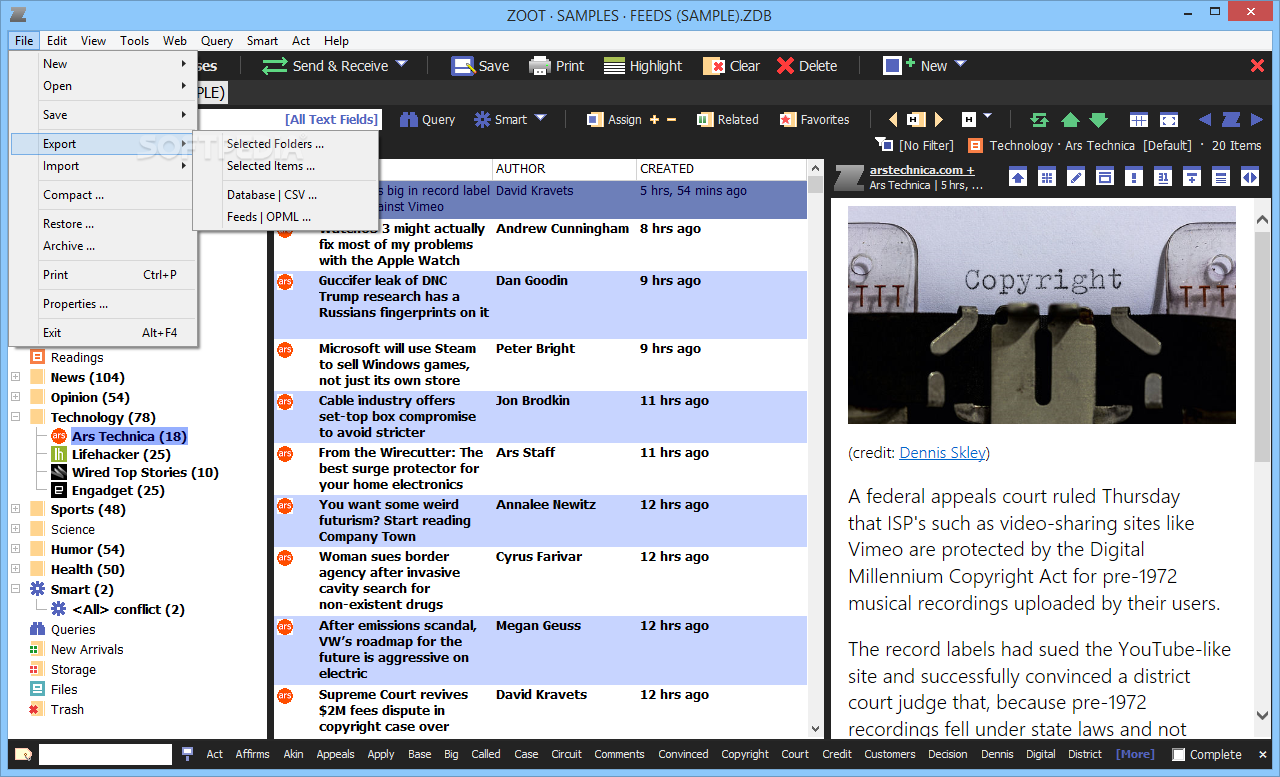Viewport: 1280px width, 777px height.
Task: Click the fullscreen expand icon
Action: (x=1169, y=120)
